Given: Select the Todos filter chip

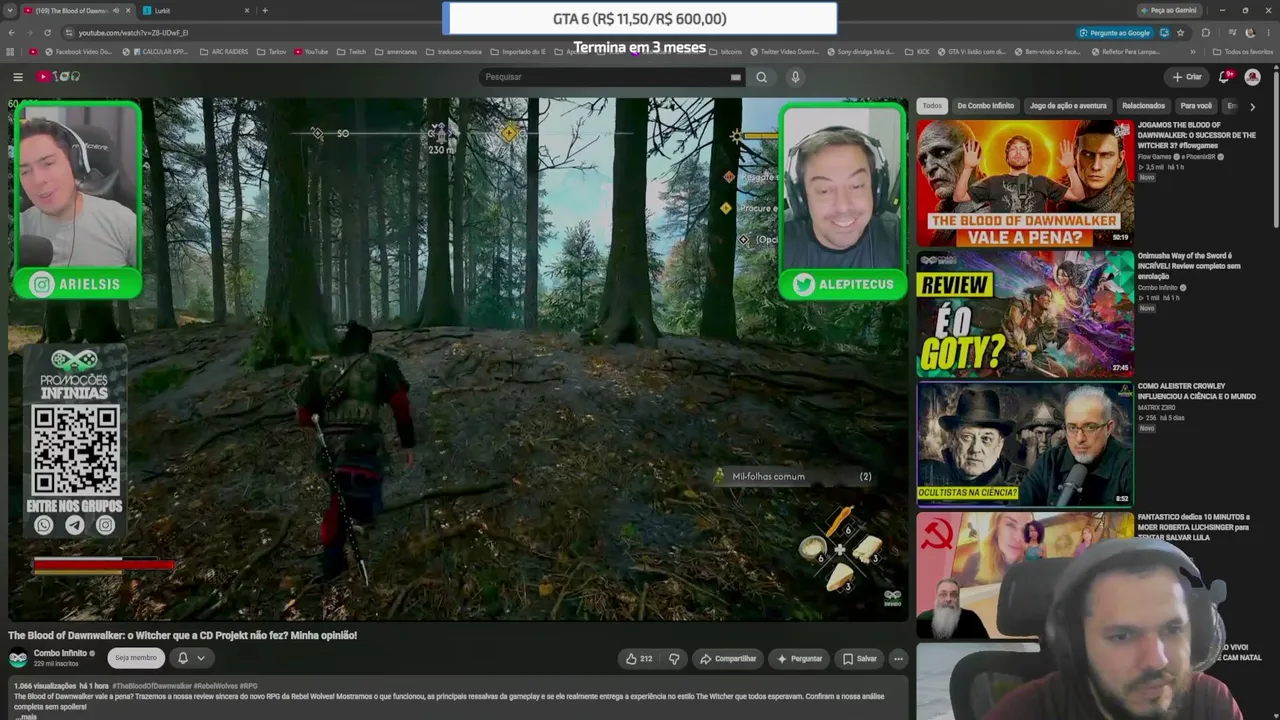Looking at the screenshot, I should (x=932, y=106).
